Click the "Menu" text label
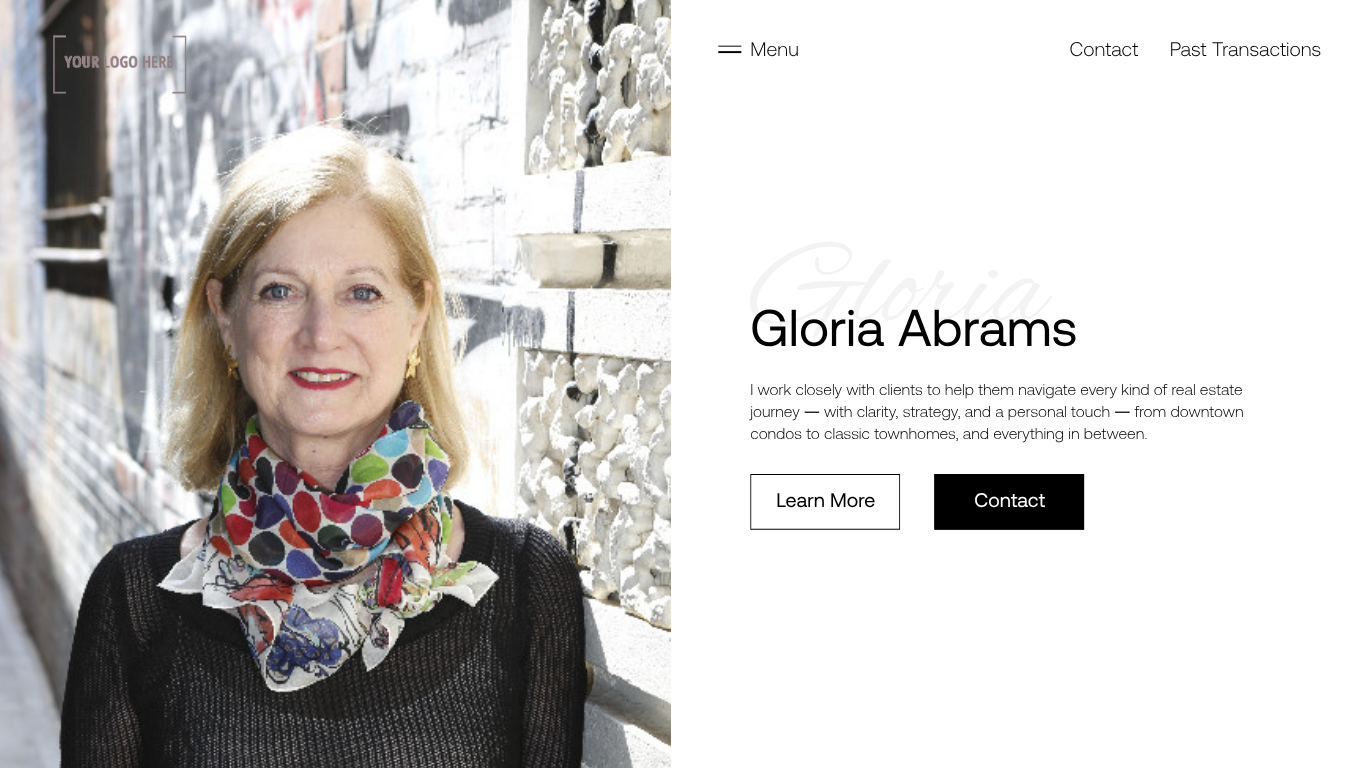1366x768 pixels. click(x=774, y=50)
